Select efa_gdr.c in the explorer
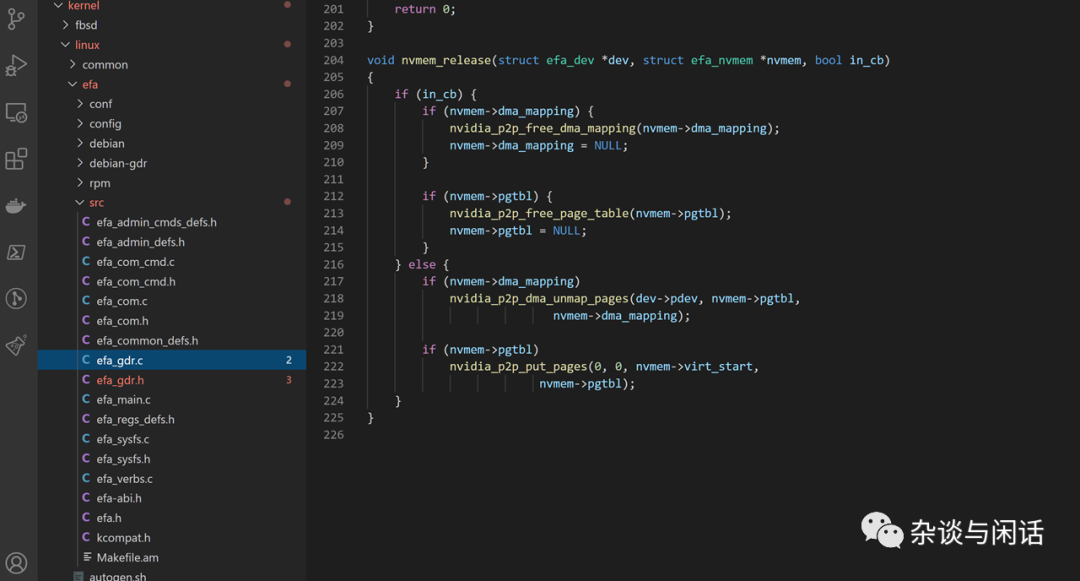 [172, 360]
